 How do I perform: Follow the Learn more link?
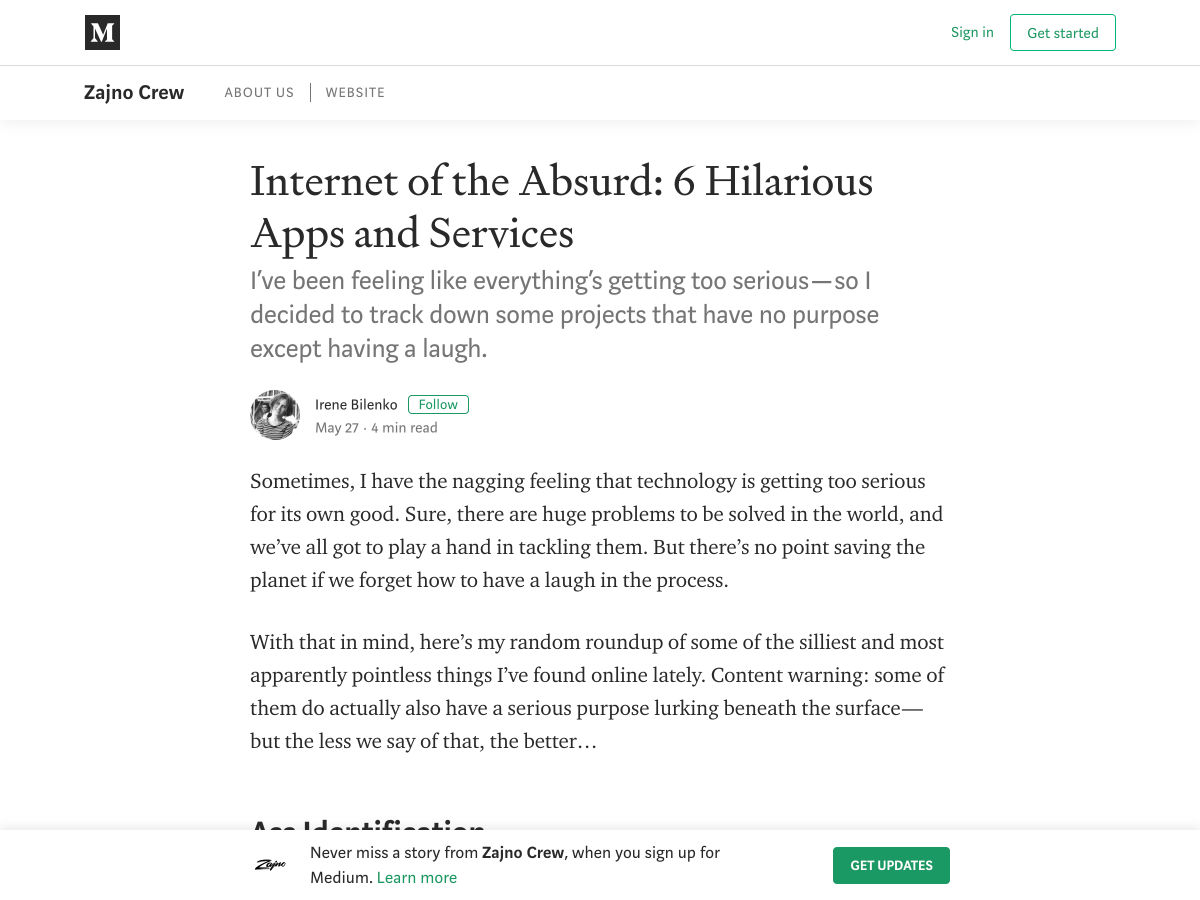tap(417, 878)
